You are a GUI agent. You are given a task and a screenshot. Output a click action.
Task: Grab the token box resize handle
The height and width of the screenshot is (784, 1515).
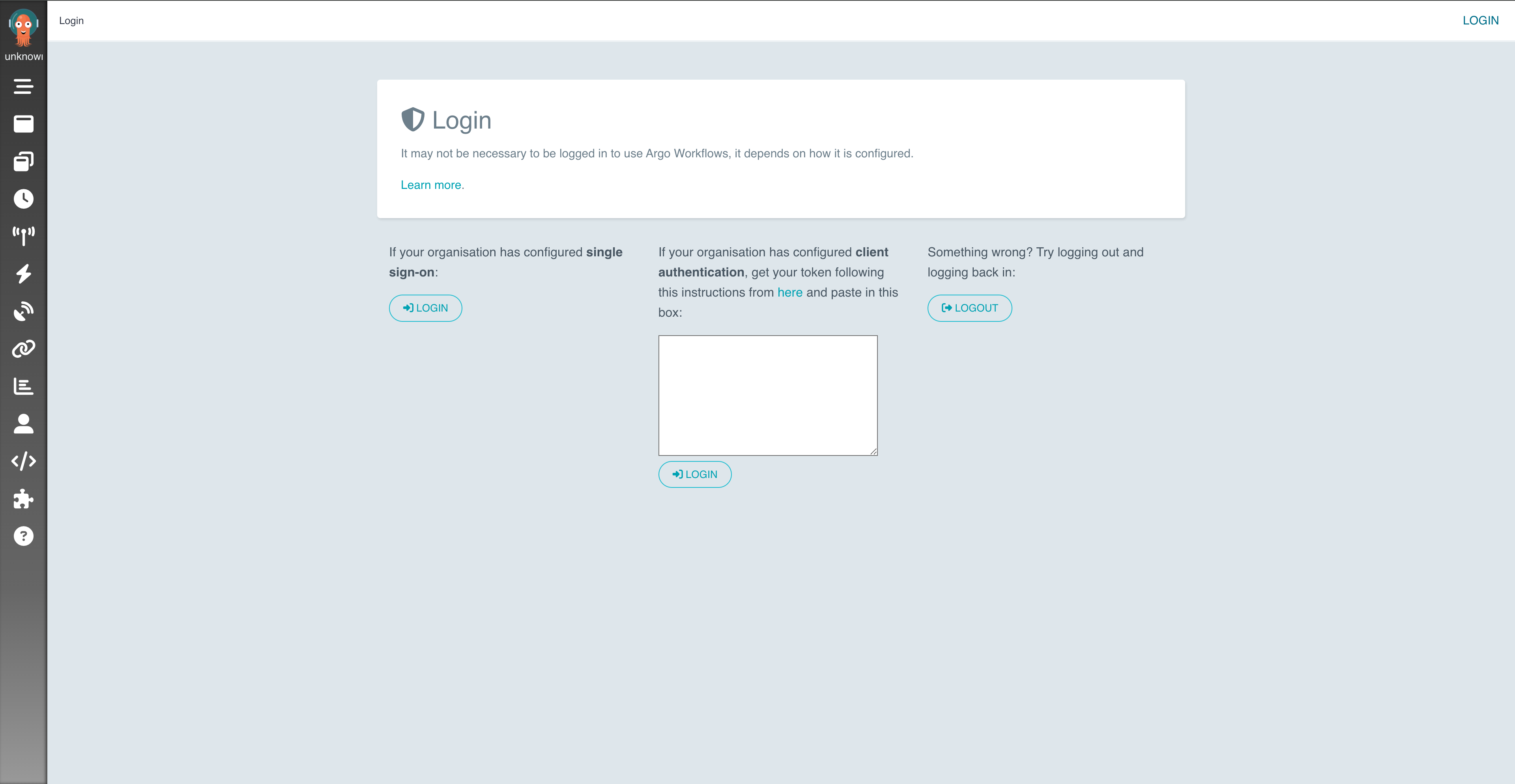[x=873, y=452]
